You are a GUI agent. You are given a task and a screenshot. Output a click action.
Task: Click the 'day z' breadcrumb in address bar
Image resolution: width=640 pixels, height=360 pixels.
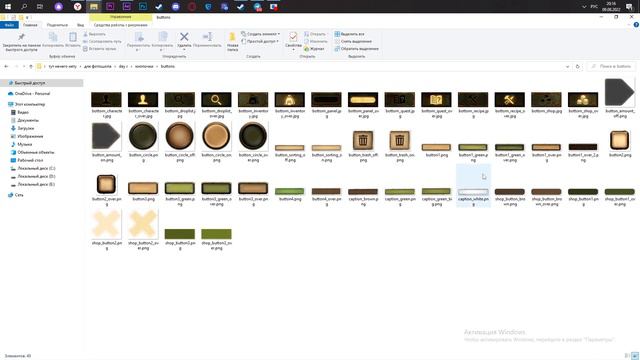[123, 66]
